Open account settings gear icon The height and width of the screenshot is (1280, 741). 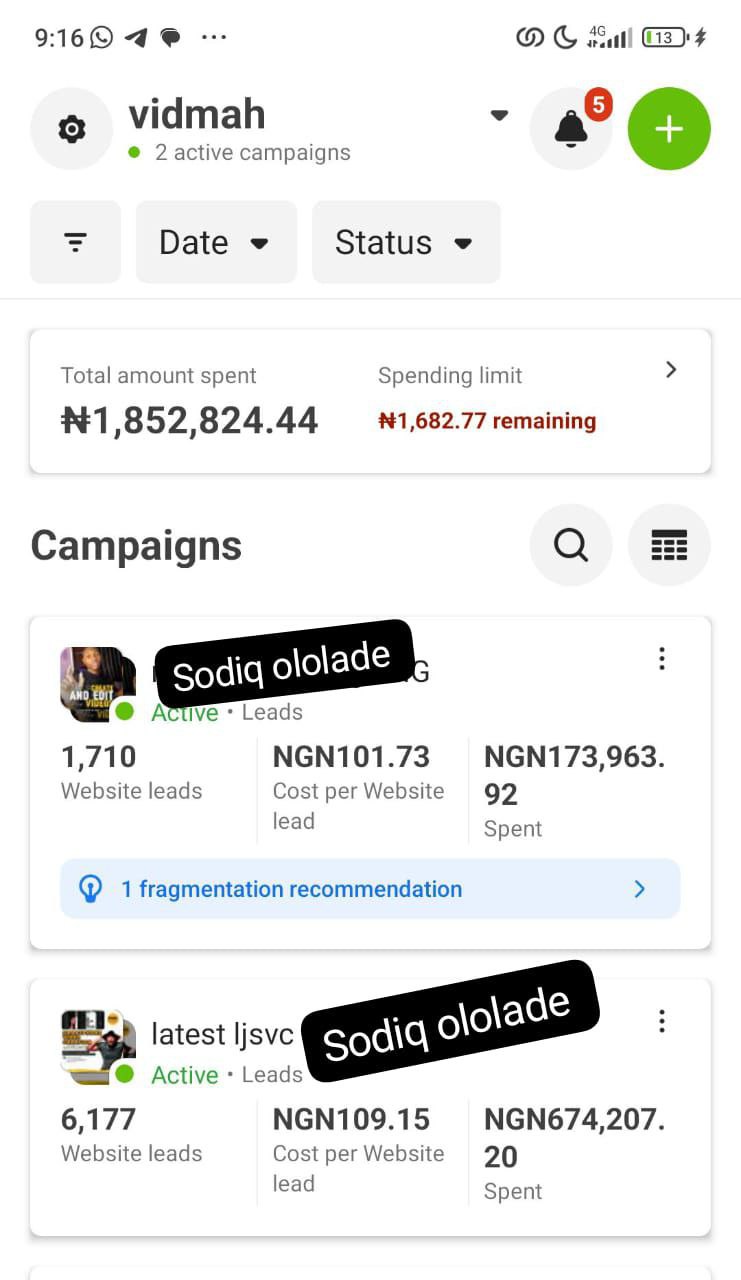pos(71,129)
